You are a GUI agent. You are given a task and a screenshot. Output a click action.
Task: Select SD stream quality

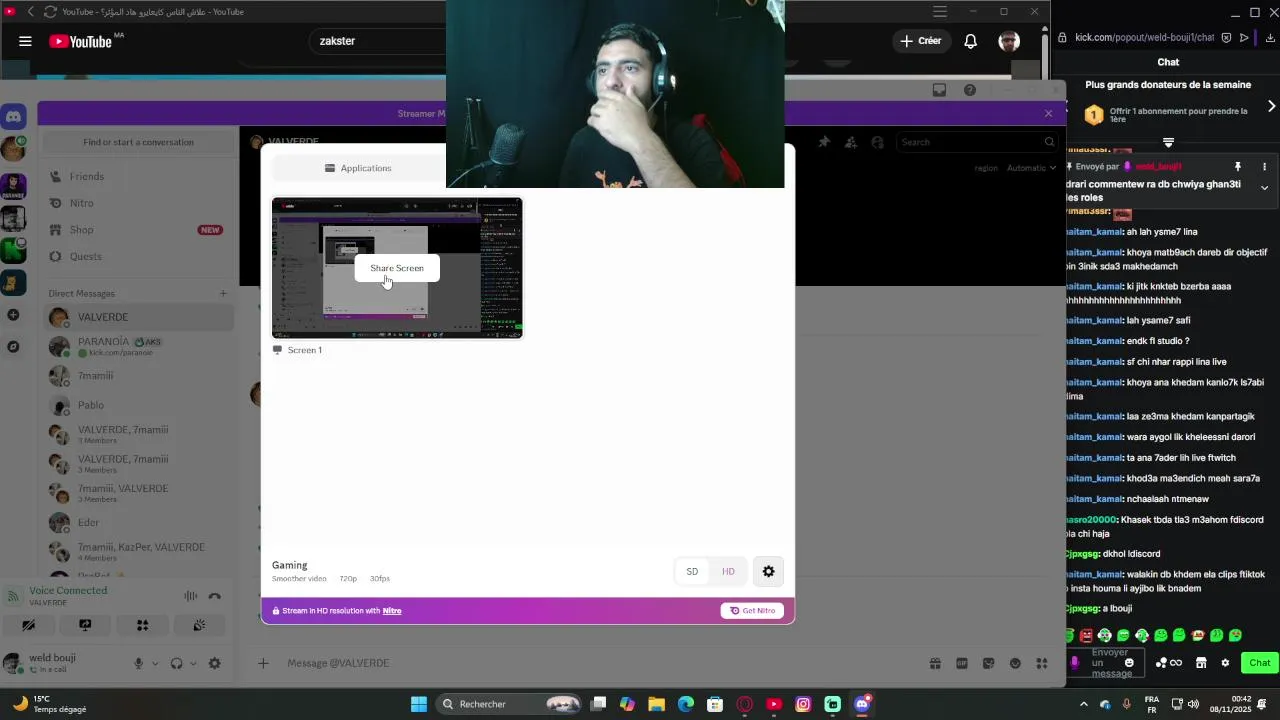[x=692, y=572]
